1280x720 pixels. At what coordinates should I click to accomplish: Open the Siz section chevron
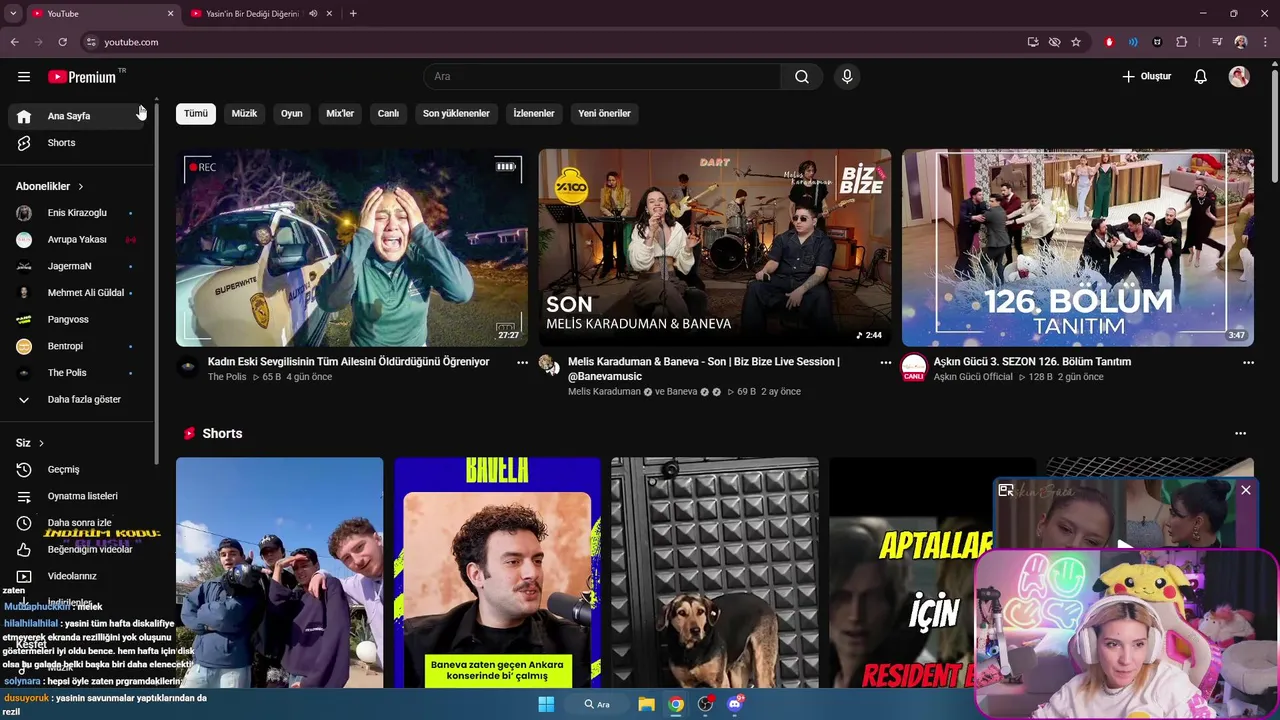pos(41,443)
